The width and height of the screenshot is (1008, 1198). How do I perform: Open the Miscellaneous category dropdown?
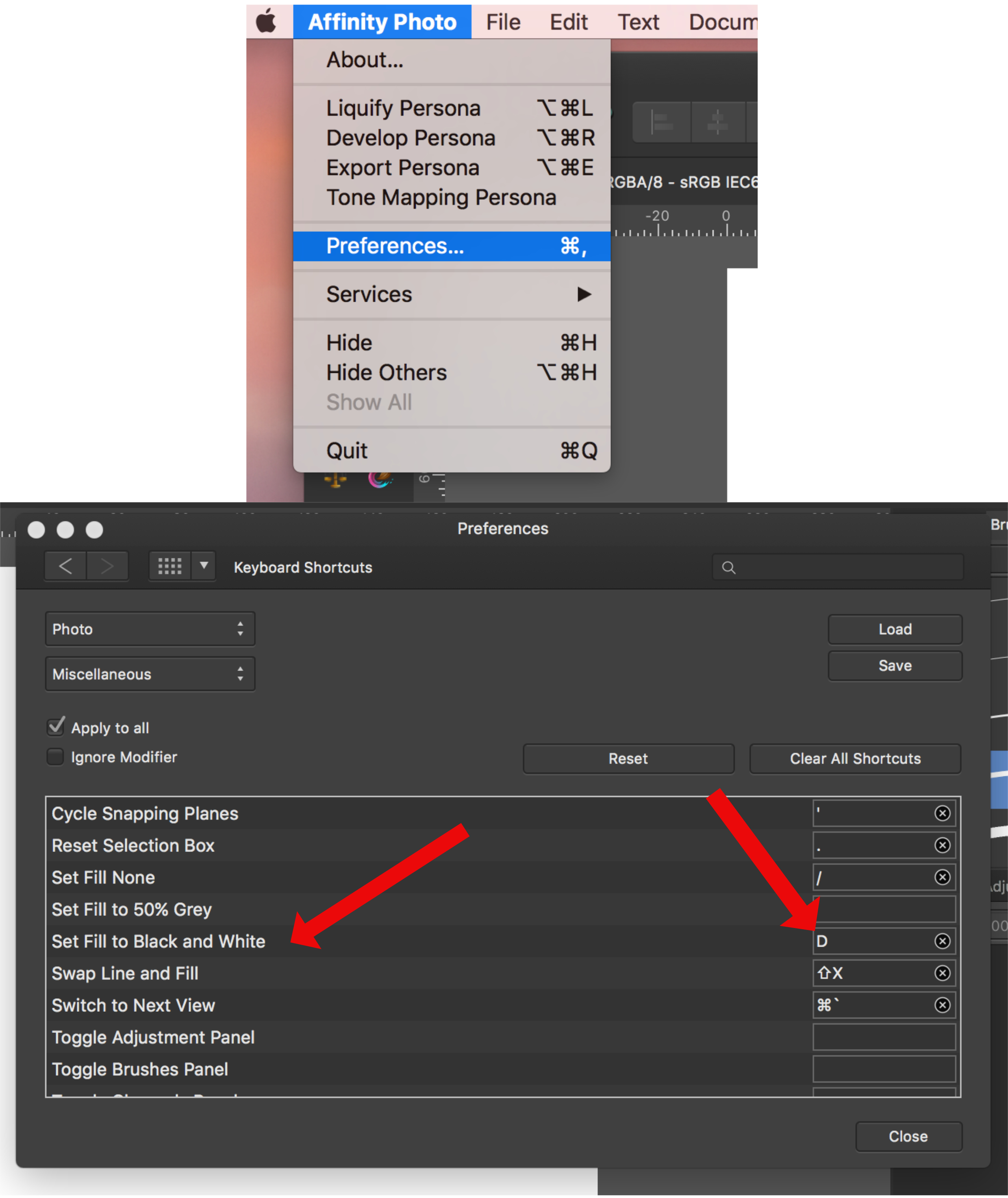click(150, 674)
